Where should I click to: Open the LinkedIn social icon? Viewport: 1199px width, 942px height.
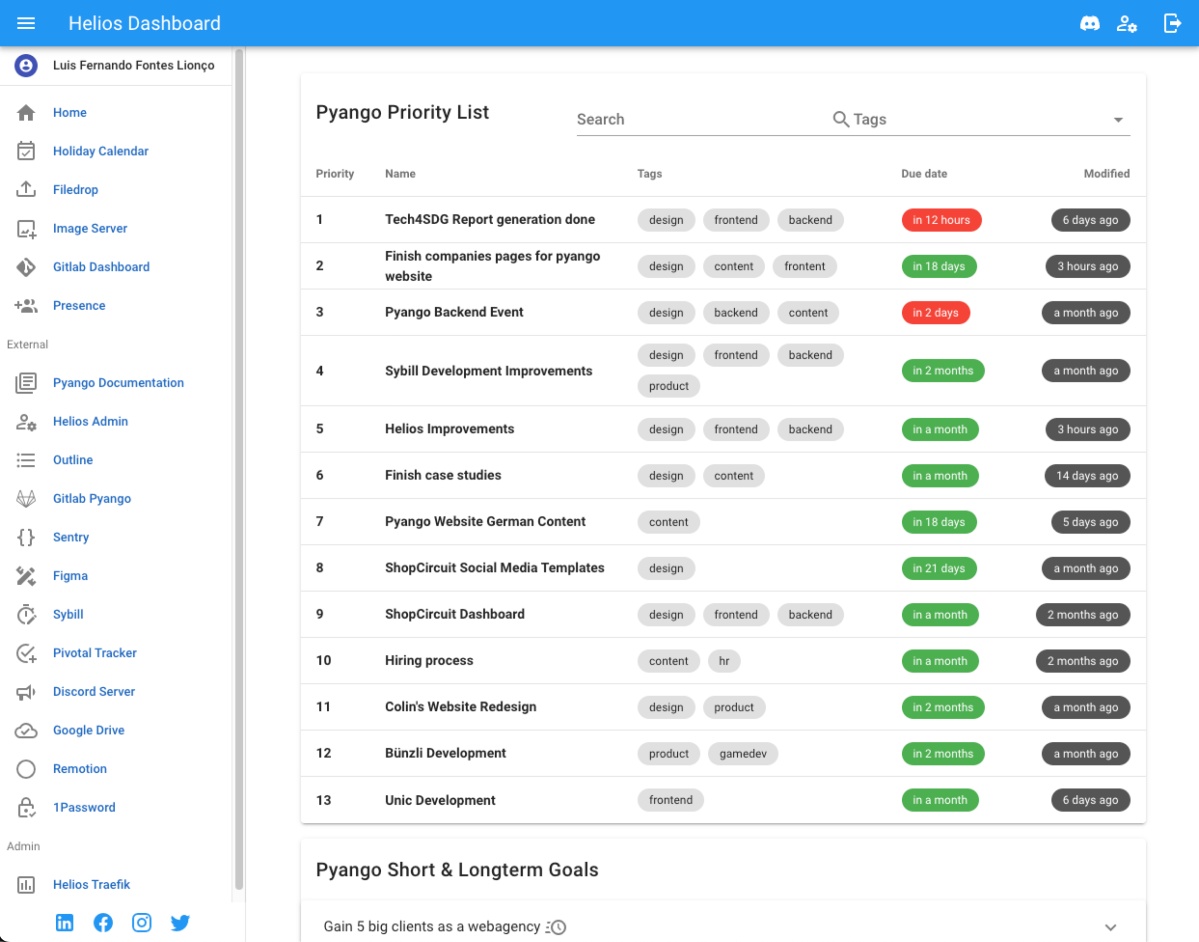point(65,923)
